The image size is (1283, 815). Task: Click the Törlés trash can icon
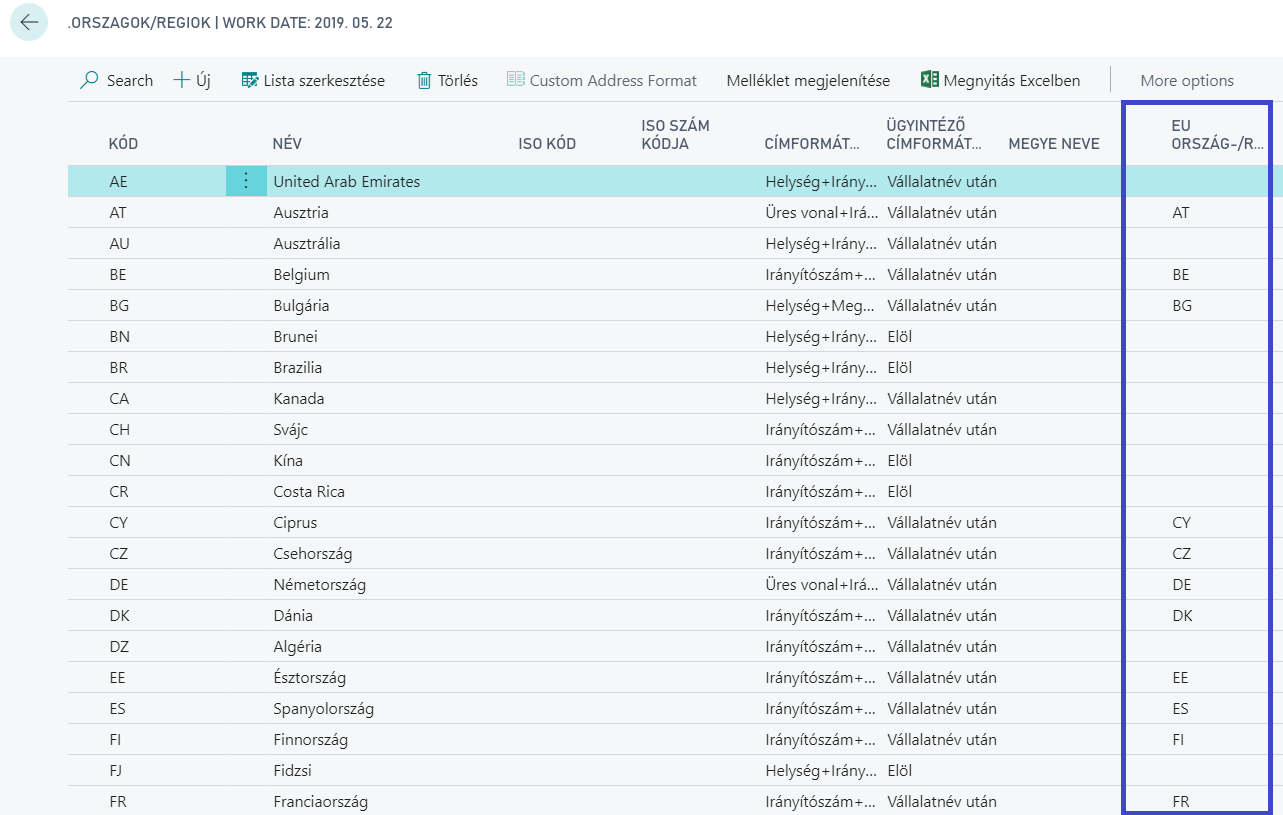(424, 80)
